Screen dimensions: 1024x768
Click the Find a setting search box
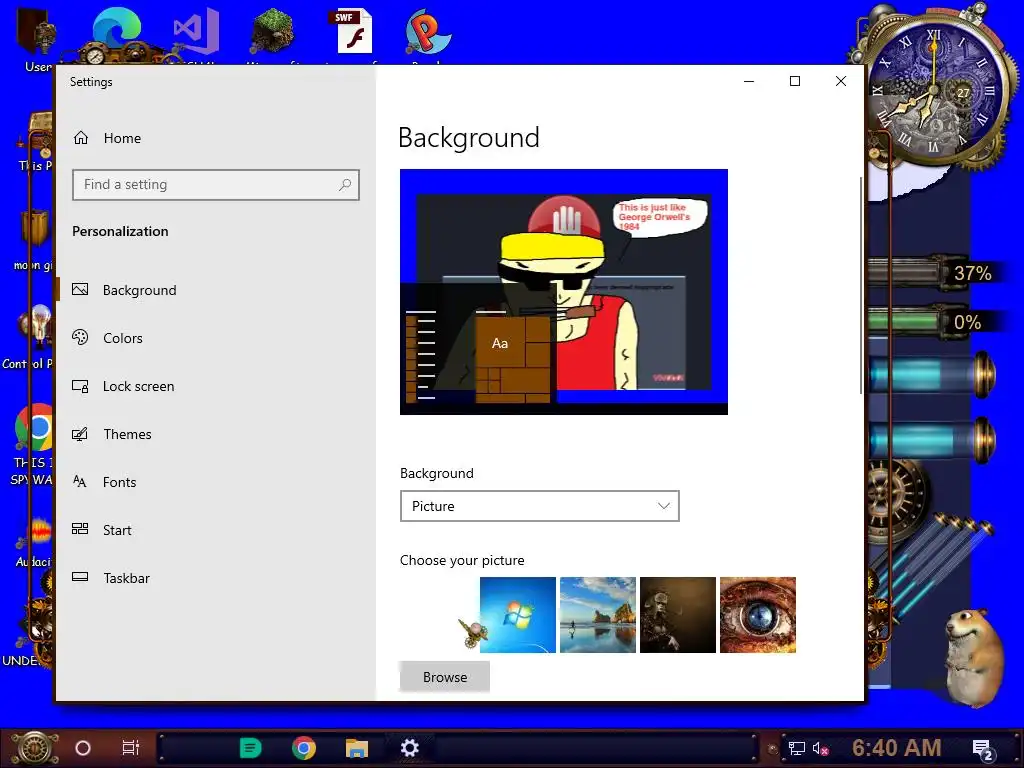[x=216, y=185]
